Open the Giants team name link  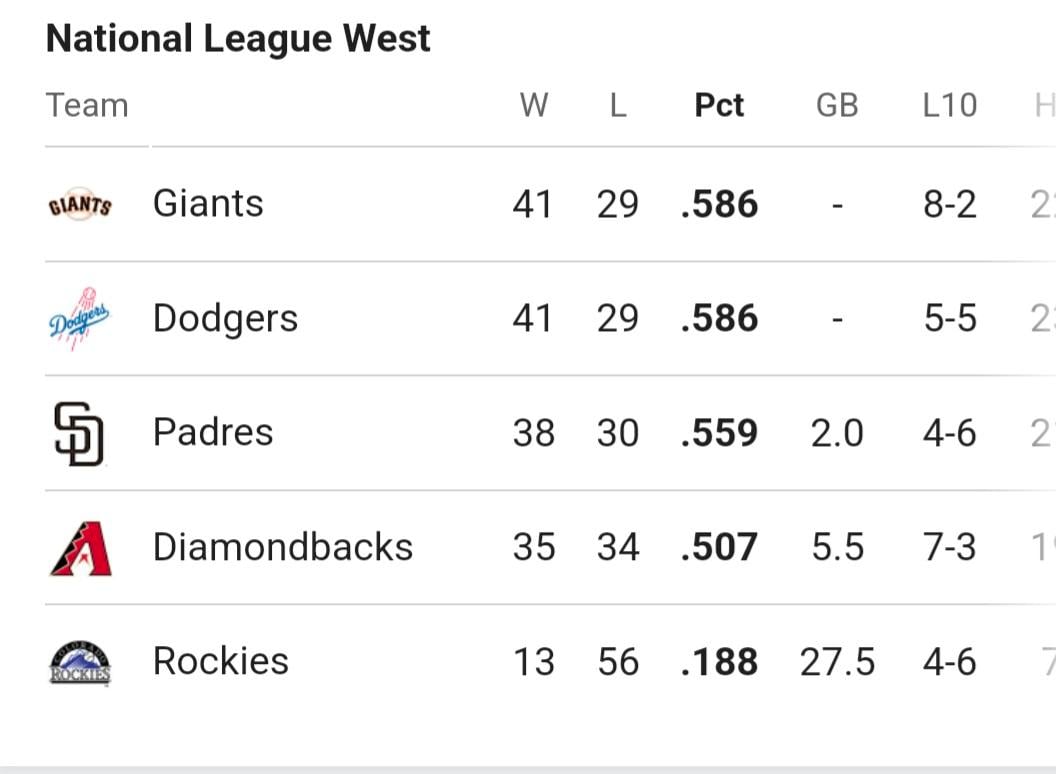coord(208,203)
